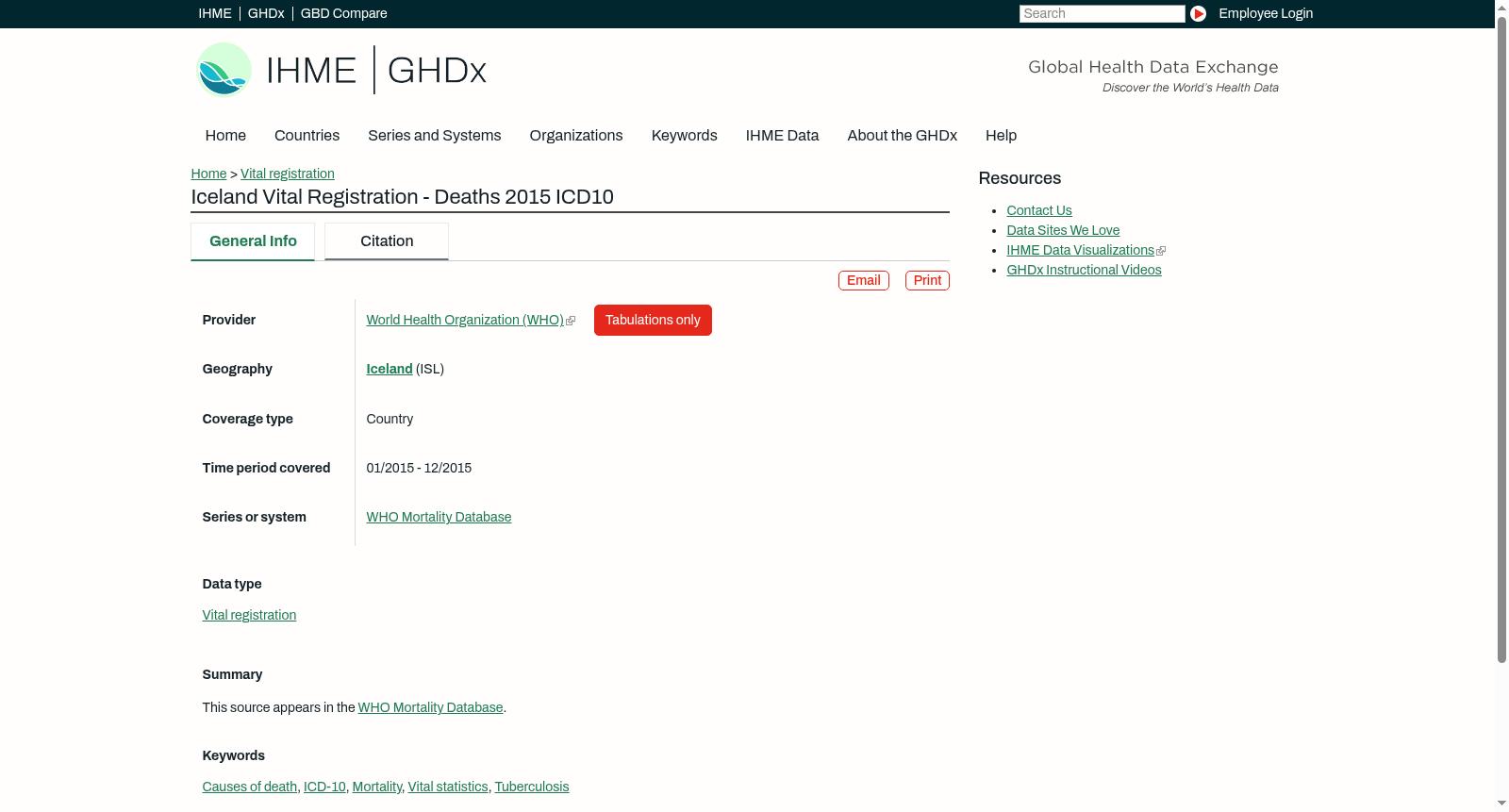Click the Data type section heading

[232, 584]
